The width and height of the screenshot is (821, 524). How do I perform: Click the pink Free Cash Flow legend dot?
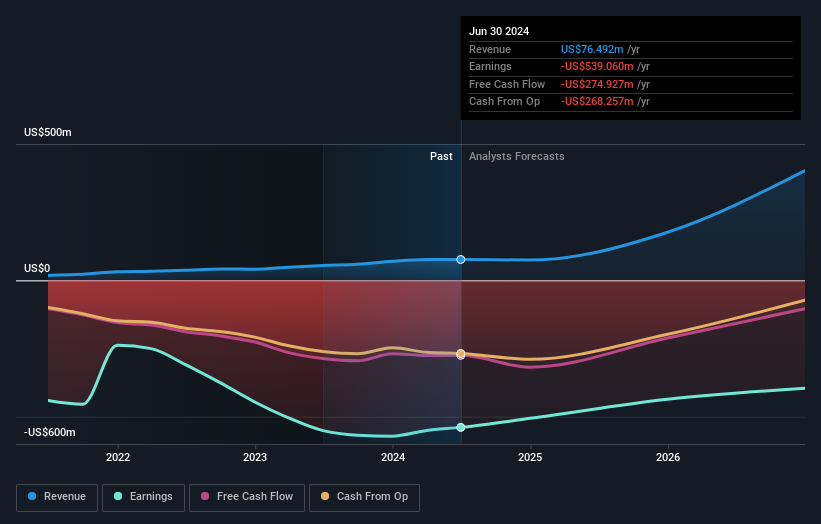point(205,496)
